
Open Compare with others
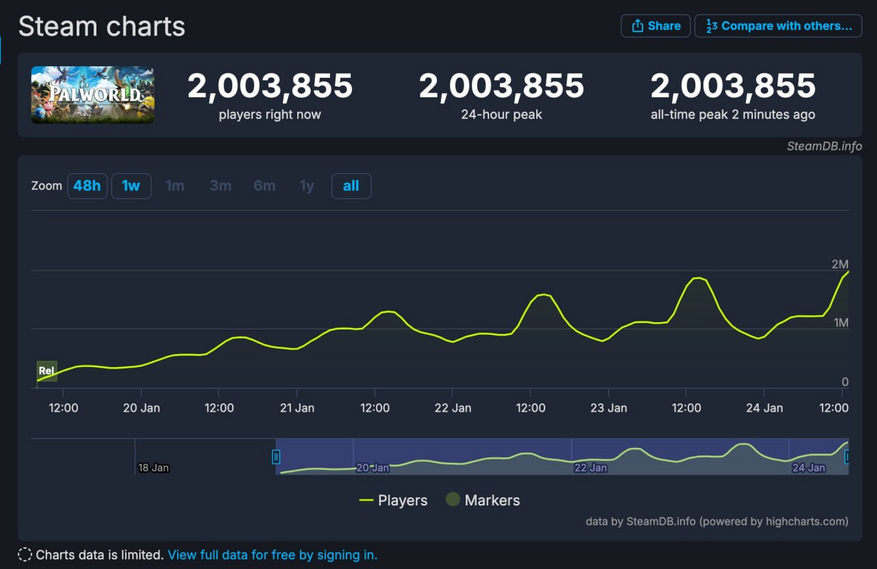[778, 26]
